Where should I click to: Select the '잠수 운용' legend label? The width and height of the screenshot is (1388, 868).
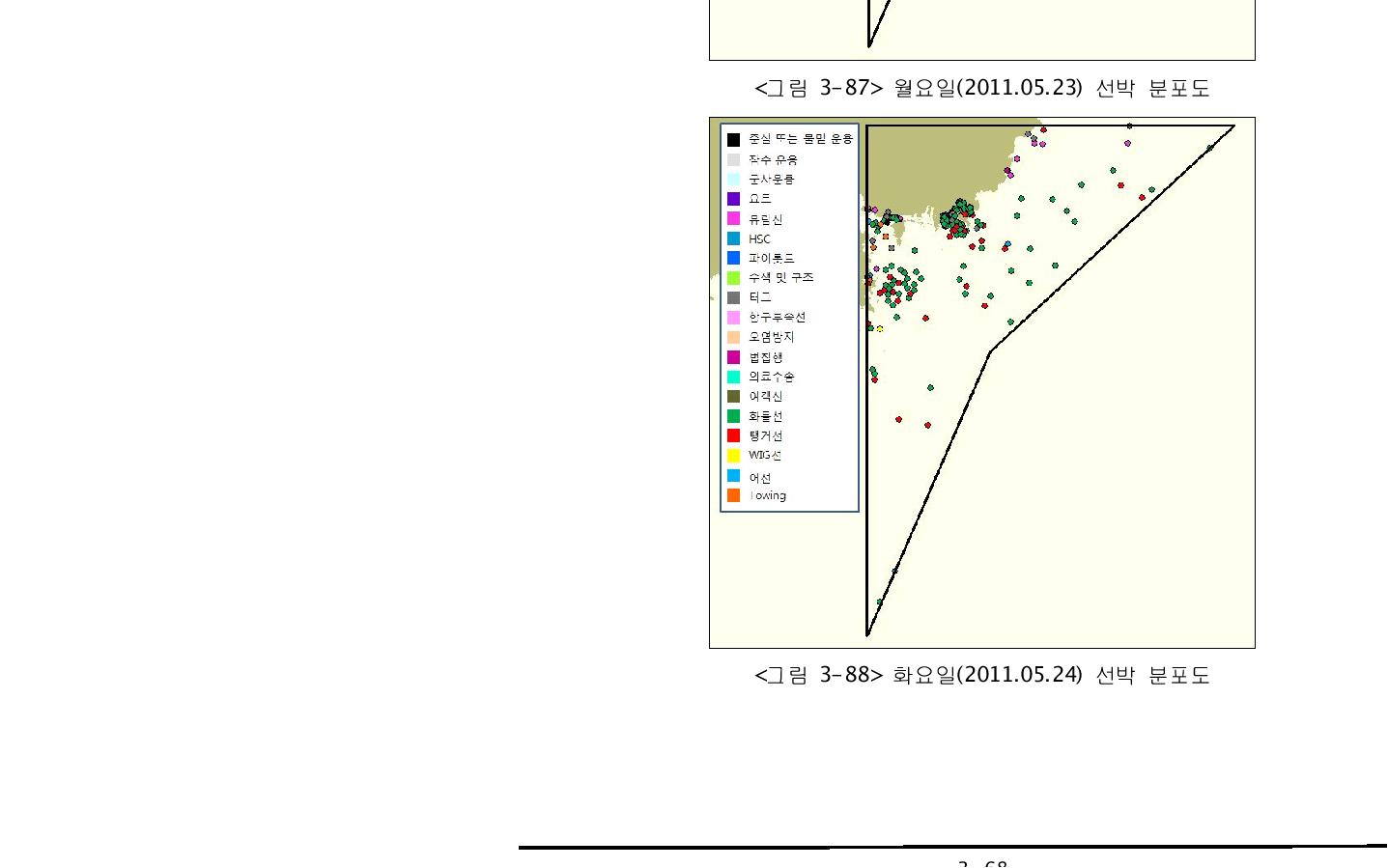tap(773, 160)
